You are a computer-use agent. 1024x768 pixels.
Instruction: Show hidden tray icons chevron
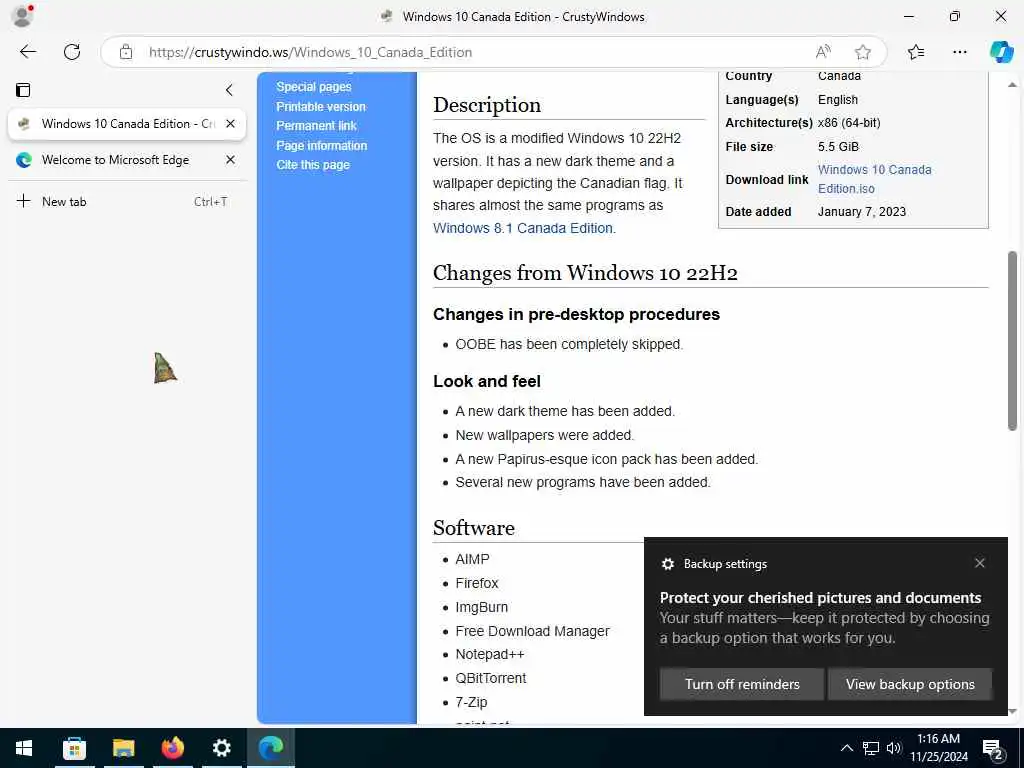tap(846, 748)
